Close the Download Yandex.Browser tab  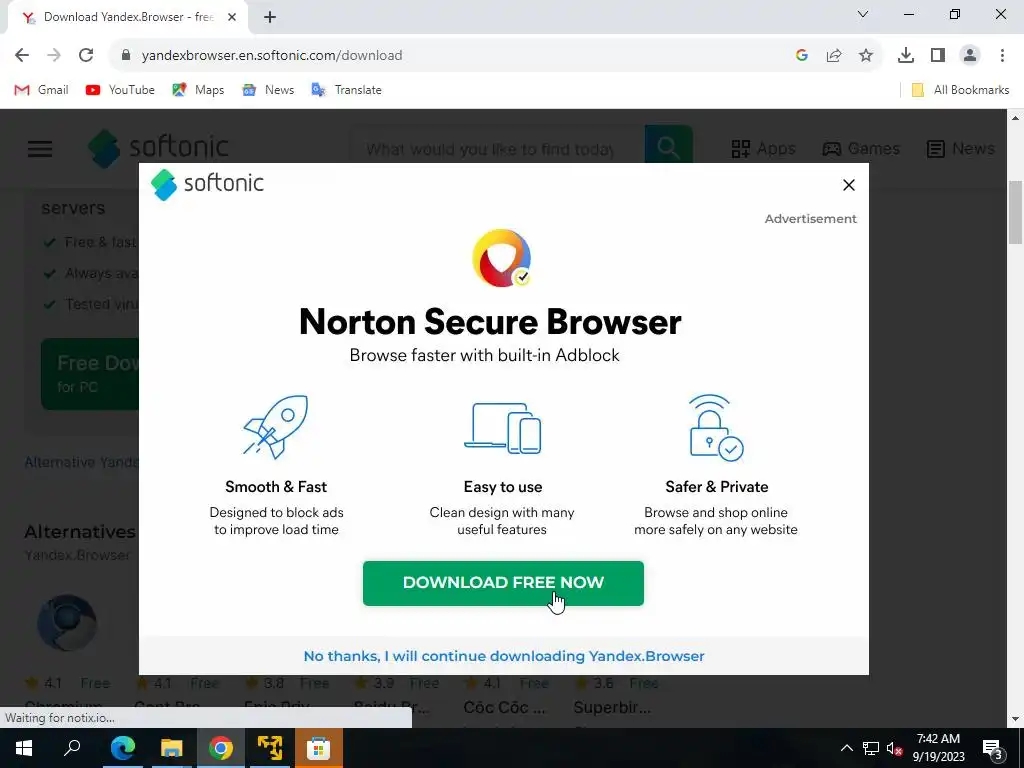point(232,18)
